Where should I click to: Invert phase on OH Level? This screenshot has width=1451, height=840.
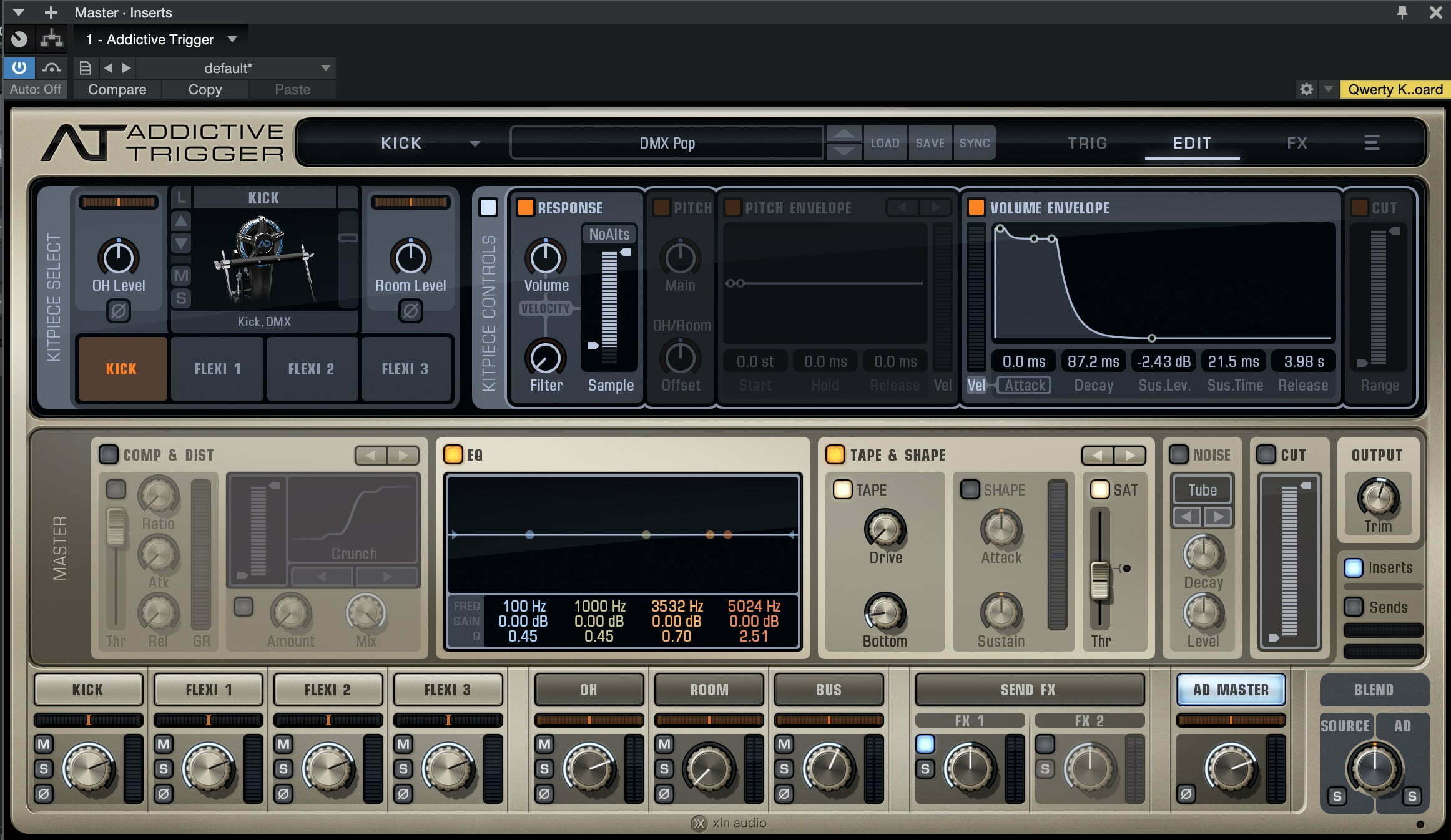118,310
